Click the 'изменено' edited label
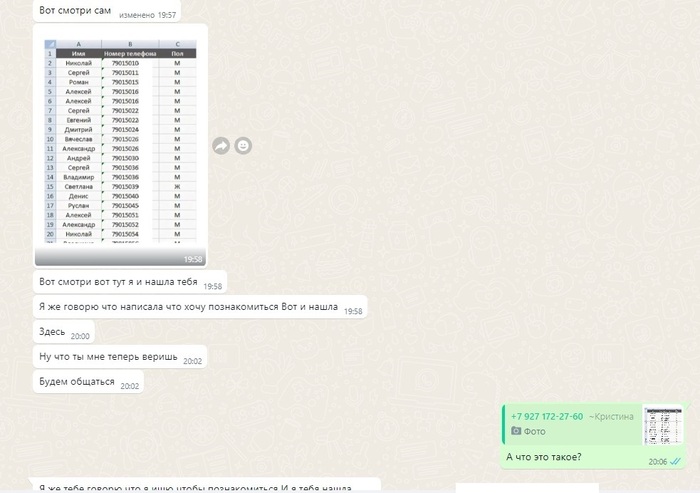 (x=137, y=15)
